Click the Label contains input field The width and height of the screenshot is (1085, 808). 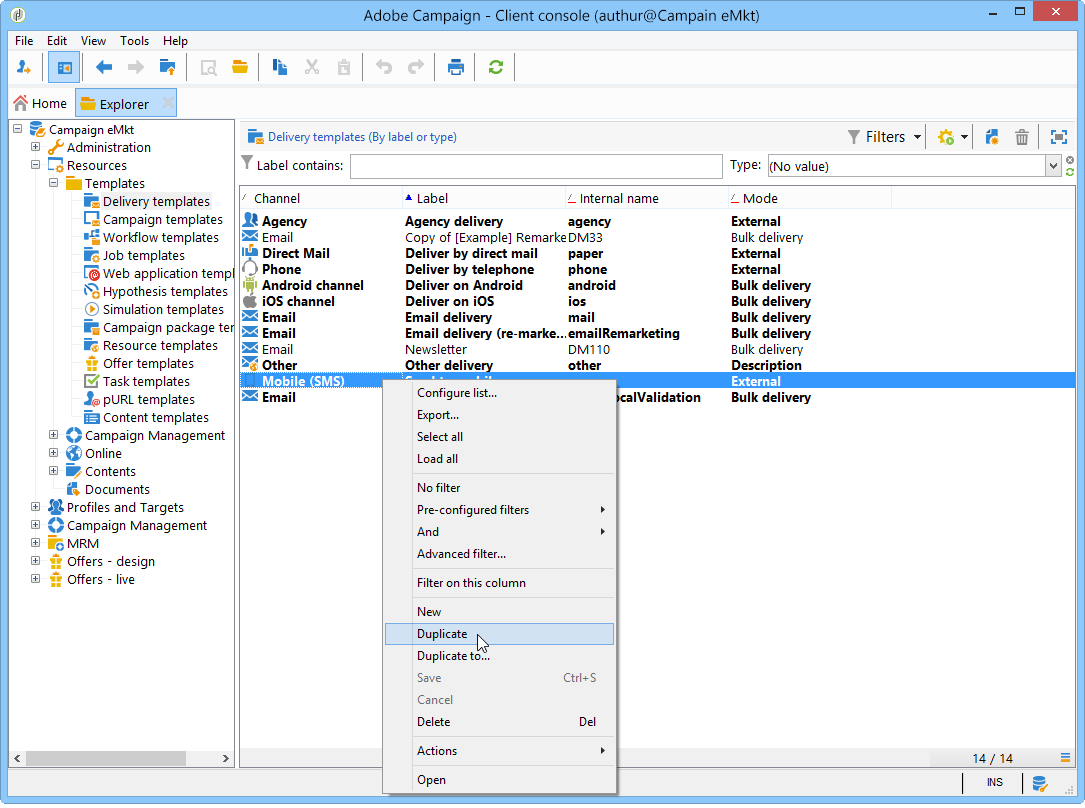(535, 166)
